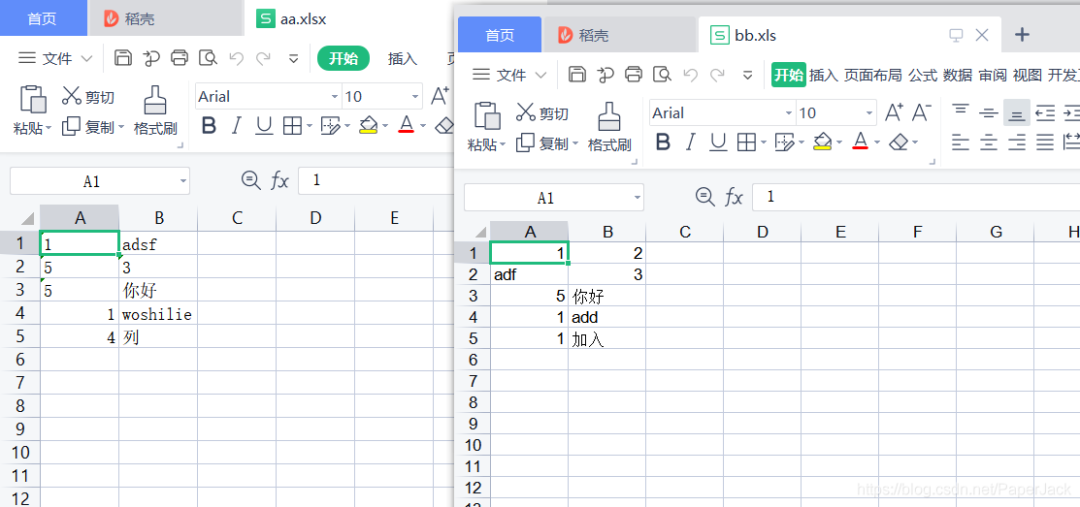
Task: Expand the Name Box dropdown in bb.xls
Action: 637,198
